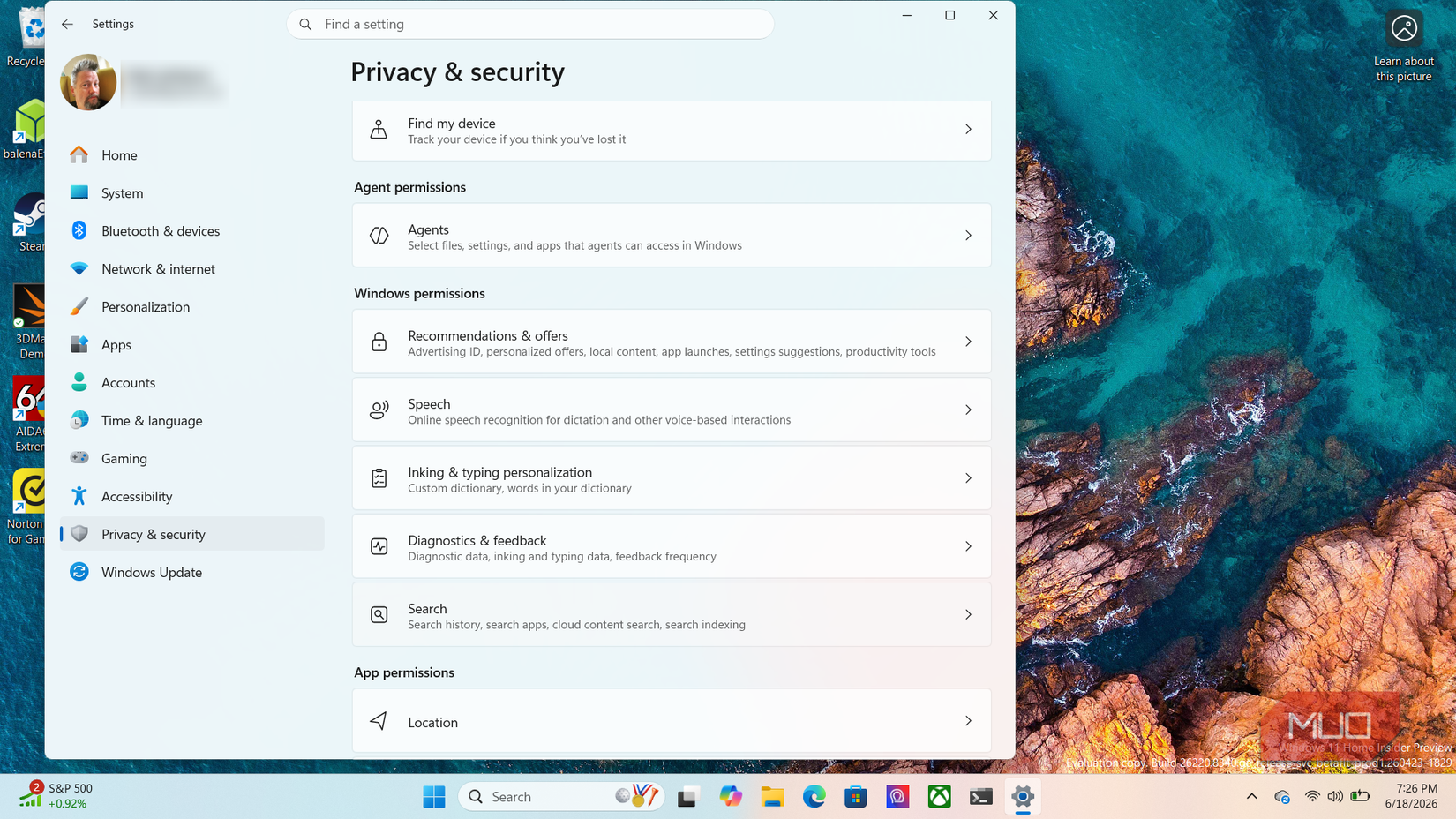The height and width of the screenshot is (819, 1456).
Task: Open Inking & typing personalization
Action: [x=672, y=478]
